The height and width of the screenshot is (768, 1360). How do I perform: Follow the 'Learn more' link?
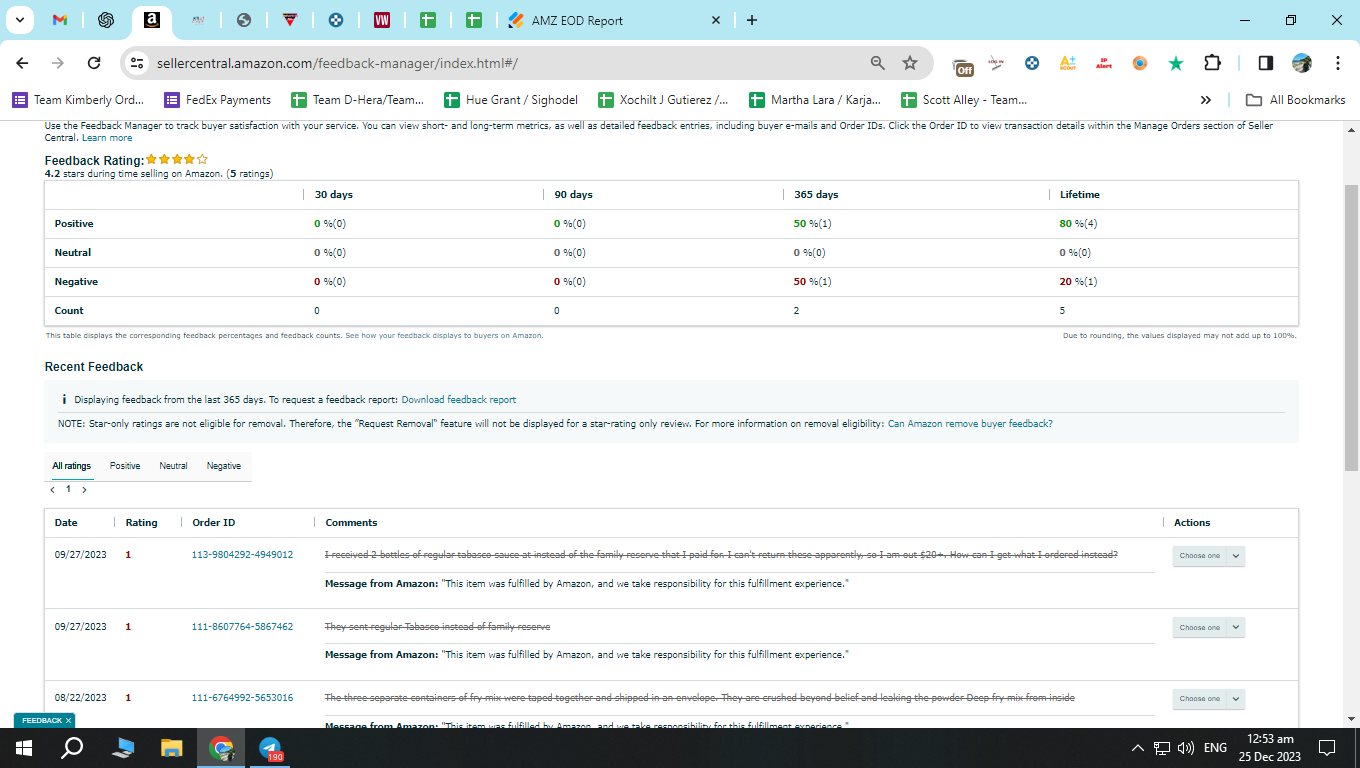pyautogui.click(x=107, y=138)
